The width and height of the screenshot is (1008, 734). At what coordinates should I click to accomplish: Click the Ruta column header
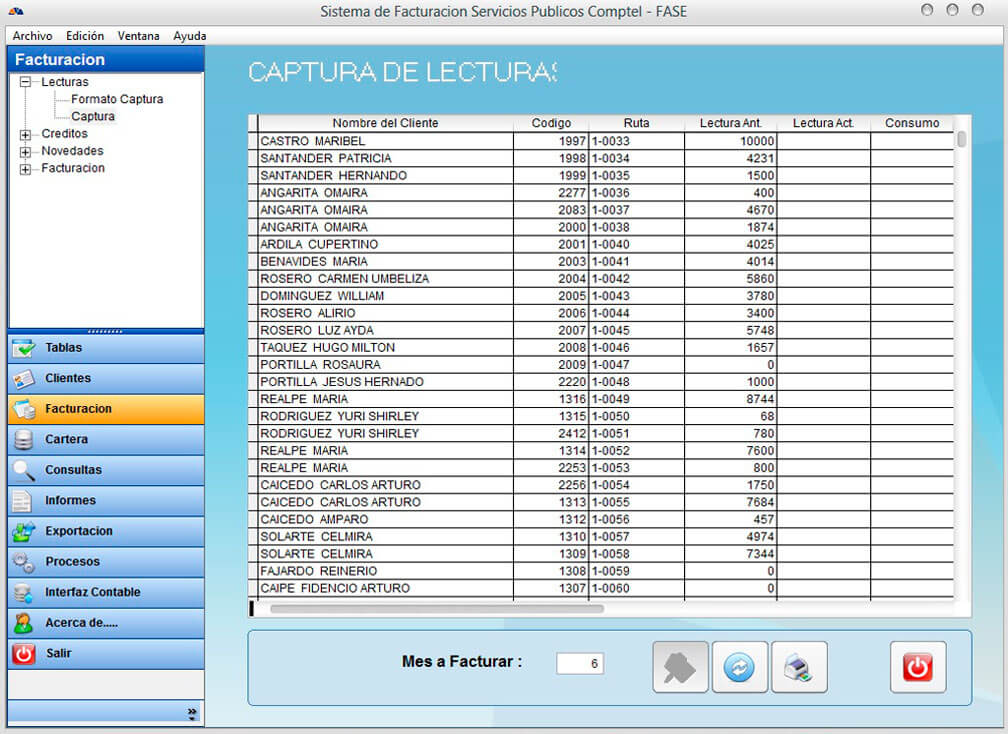click(636, 123)
